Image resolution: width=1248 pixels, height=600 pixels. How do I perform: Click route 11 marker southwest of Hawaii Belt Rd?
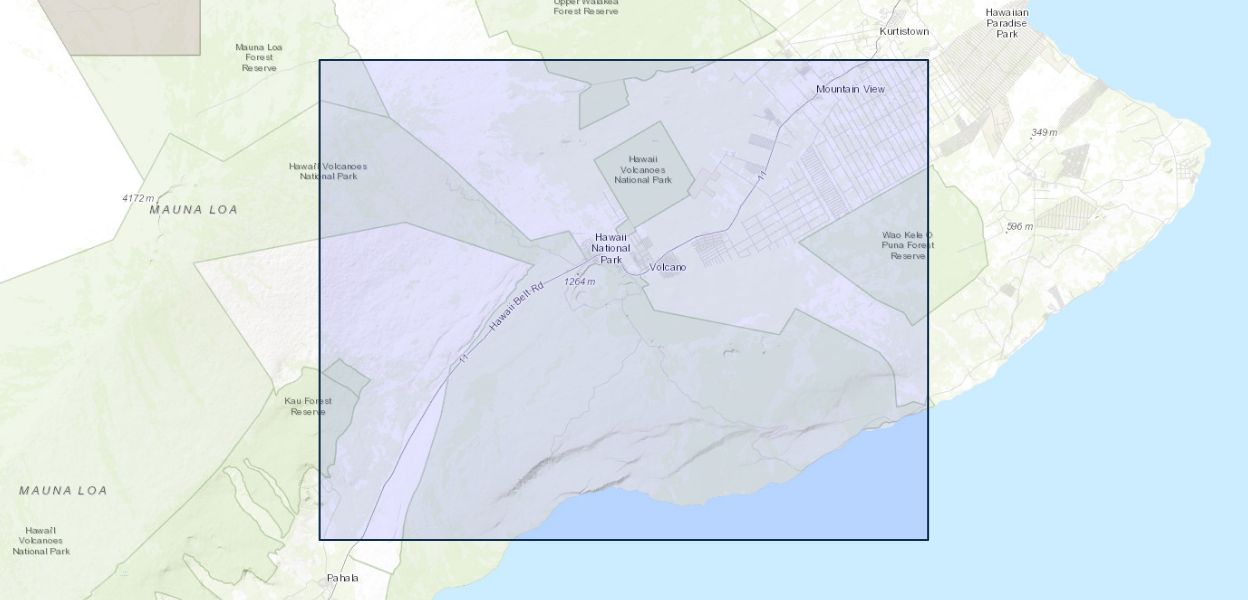pos(463,358)
